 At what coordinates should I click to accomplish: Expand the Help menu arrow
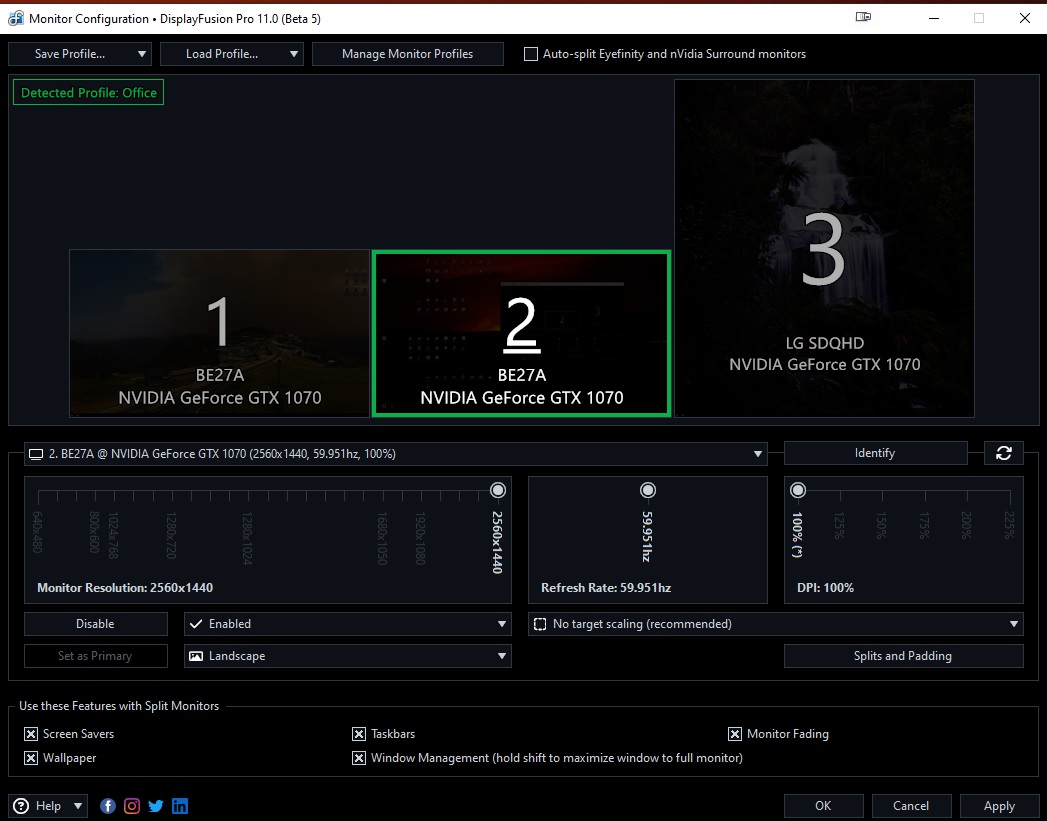coord(78,806)
